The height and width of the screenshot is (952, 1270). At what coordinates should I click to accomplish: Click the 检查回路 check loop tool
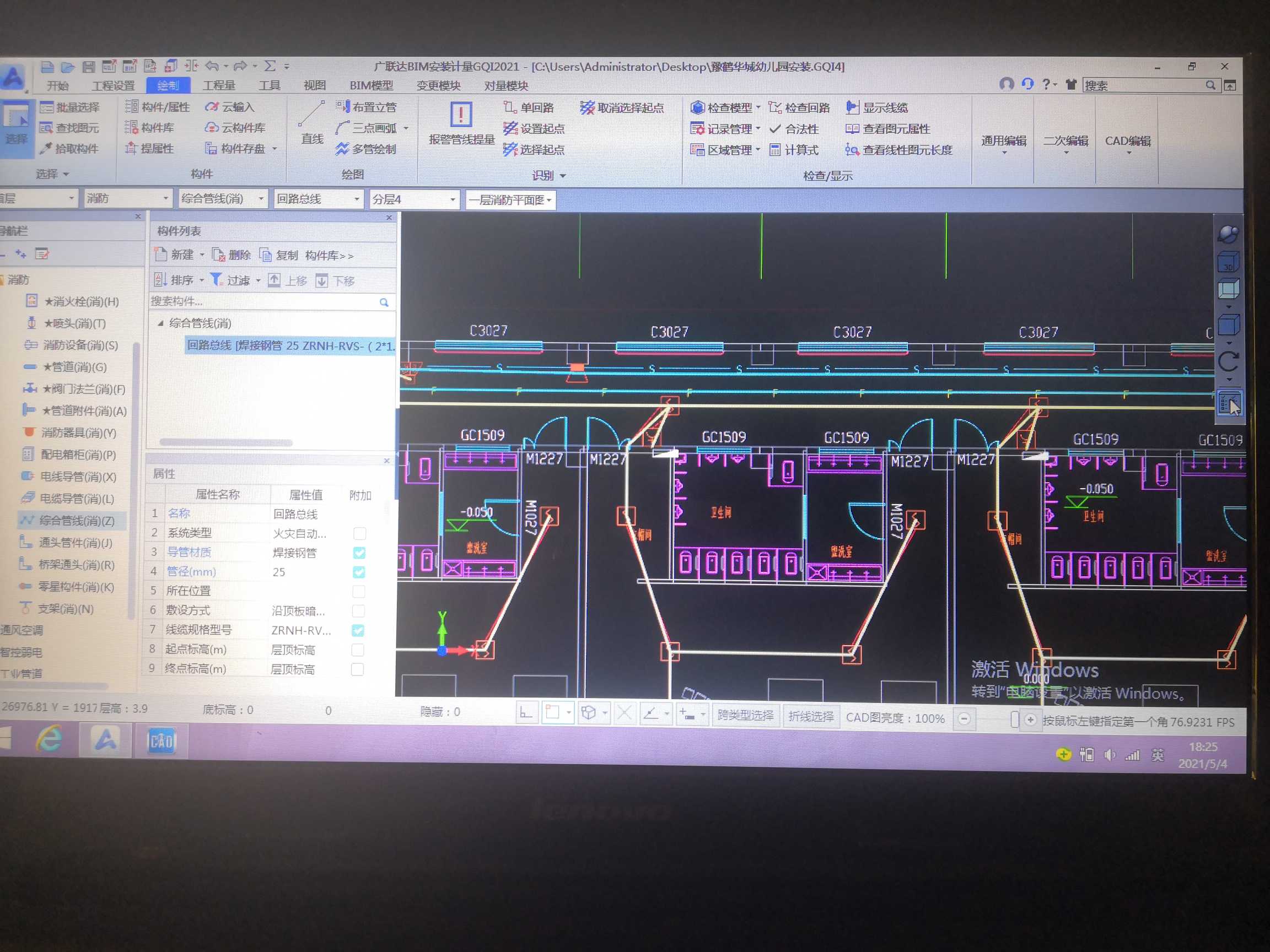coord(799,108)
